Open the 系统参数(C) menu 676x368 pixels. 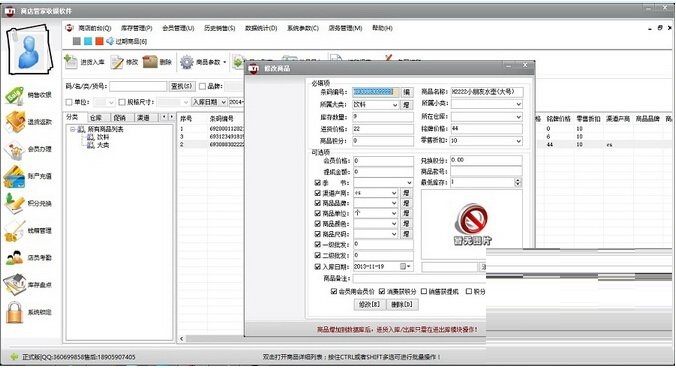click(303, 28)
